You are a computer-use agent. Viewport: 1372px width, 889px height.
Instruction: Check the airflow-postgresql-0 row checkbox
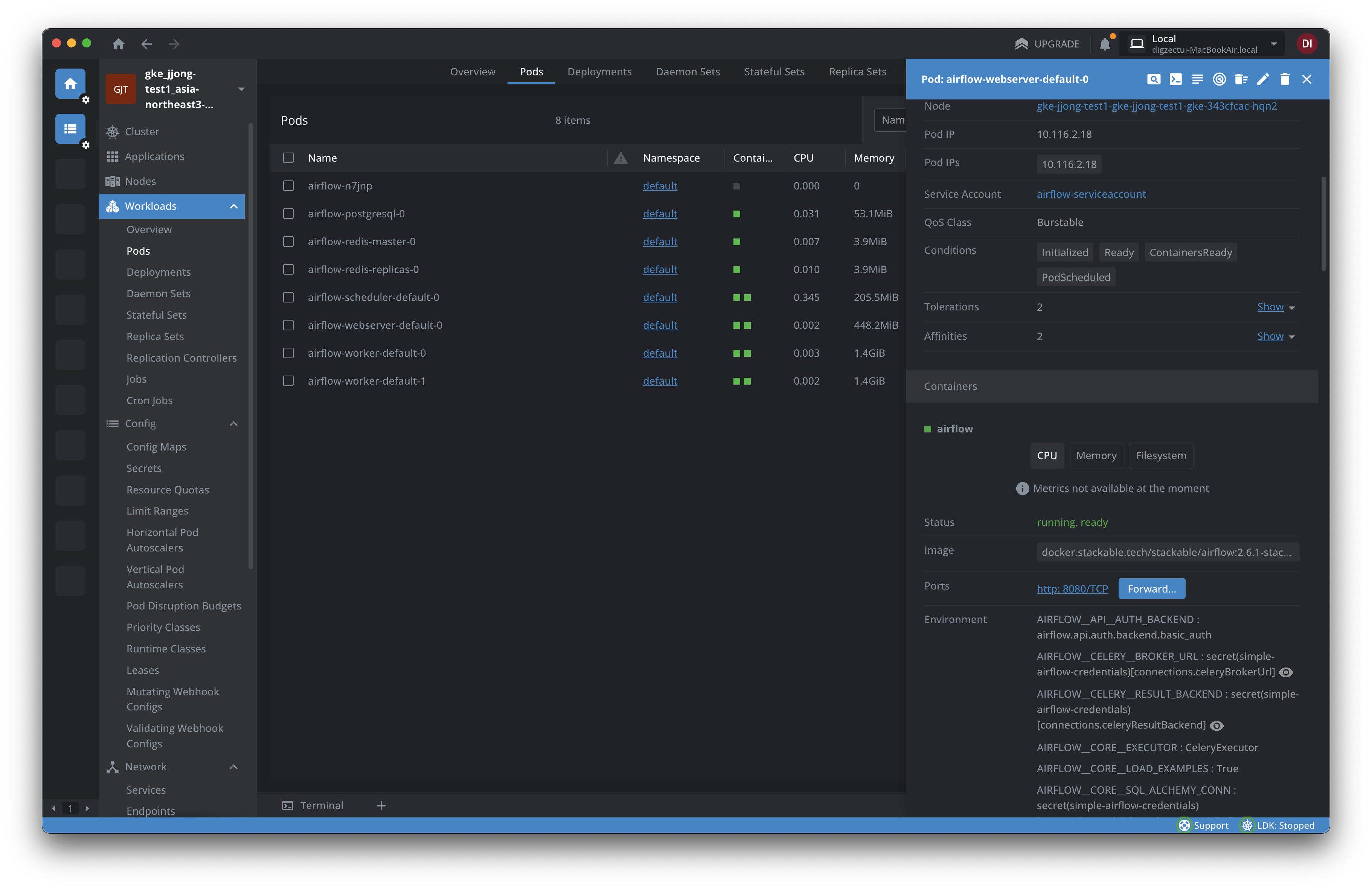[288, 214]
